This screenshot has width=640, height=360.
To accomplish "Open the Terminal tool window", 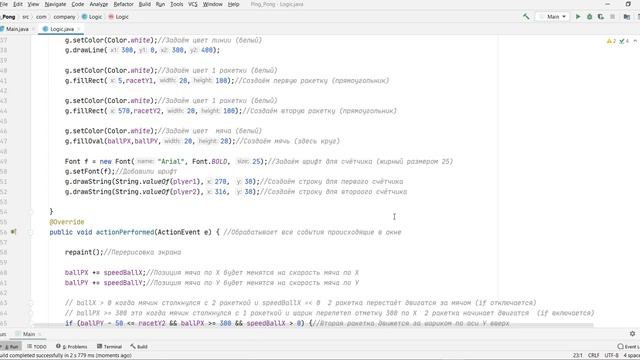I will point(109,347).
